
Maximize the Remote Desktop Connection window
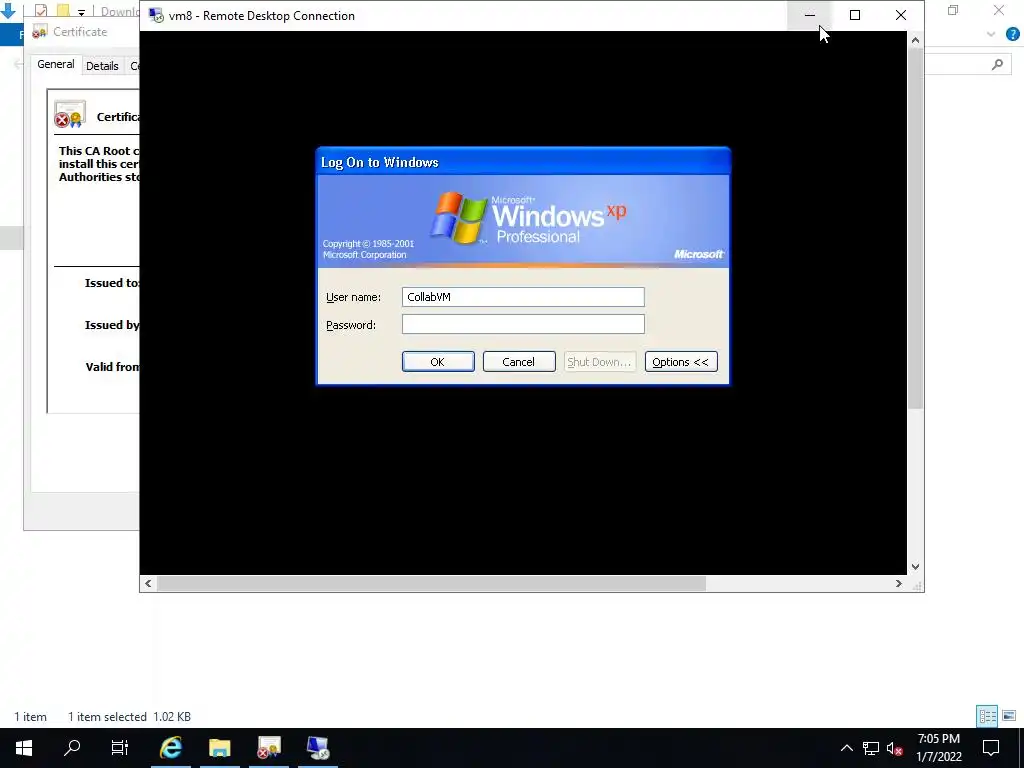tap(855, 15)
